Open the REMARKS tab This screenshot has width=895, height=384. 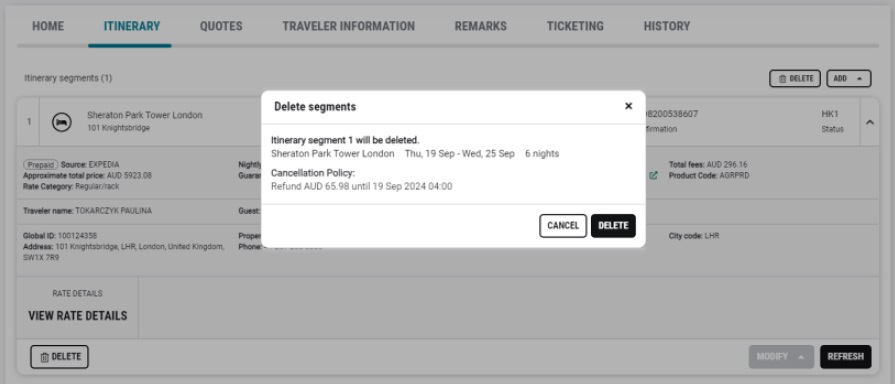481,26
